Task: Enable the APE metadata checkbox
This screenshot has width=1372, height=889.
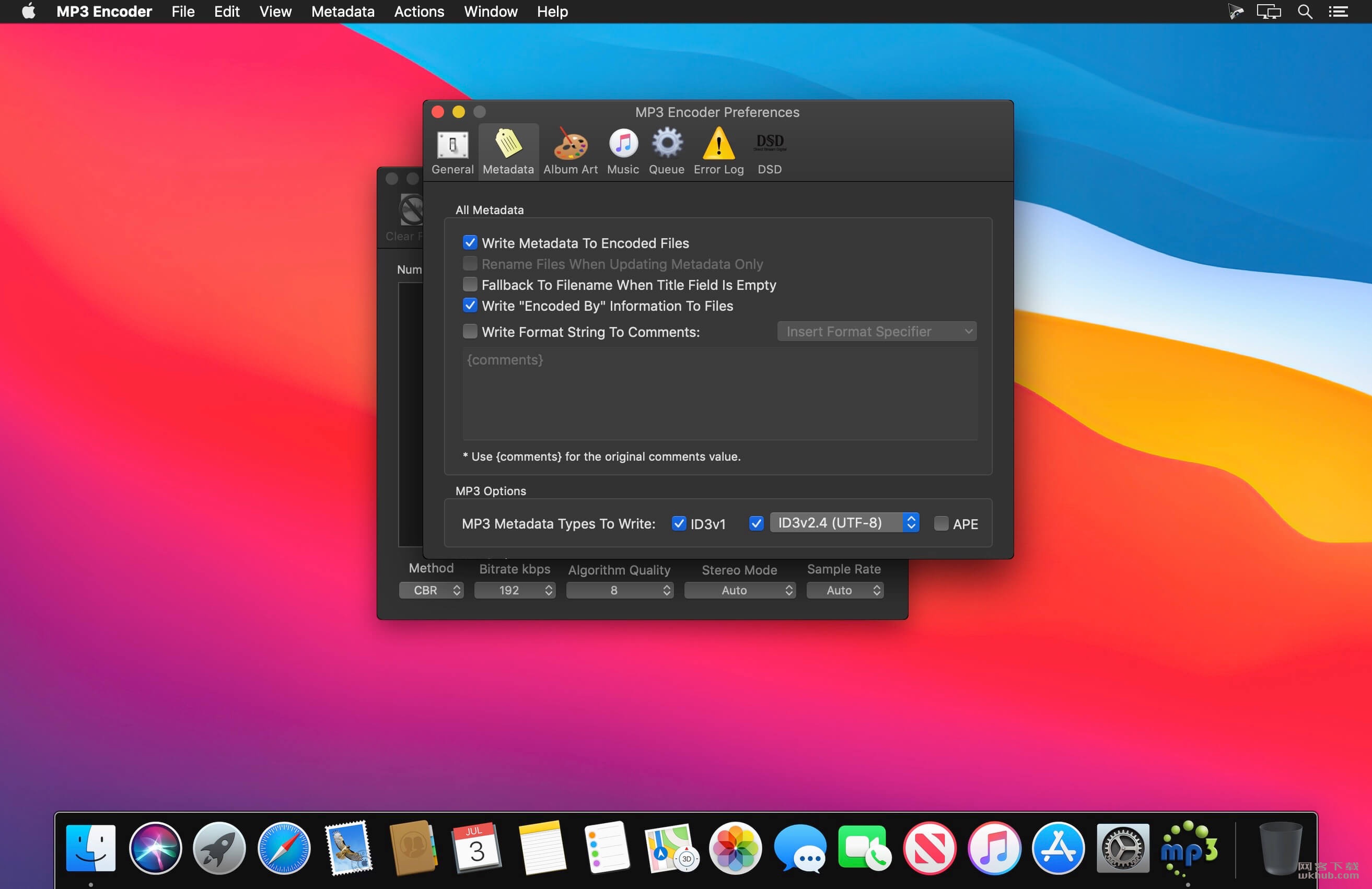Action: pos(941,523)
